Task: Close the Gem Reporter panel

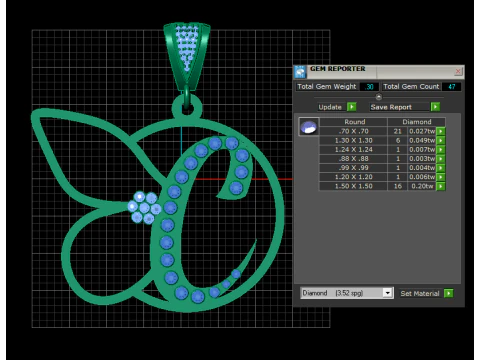Action: [x=458, y=71]
